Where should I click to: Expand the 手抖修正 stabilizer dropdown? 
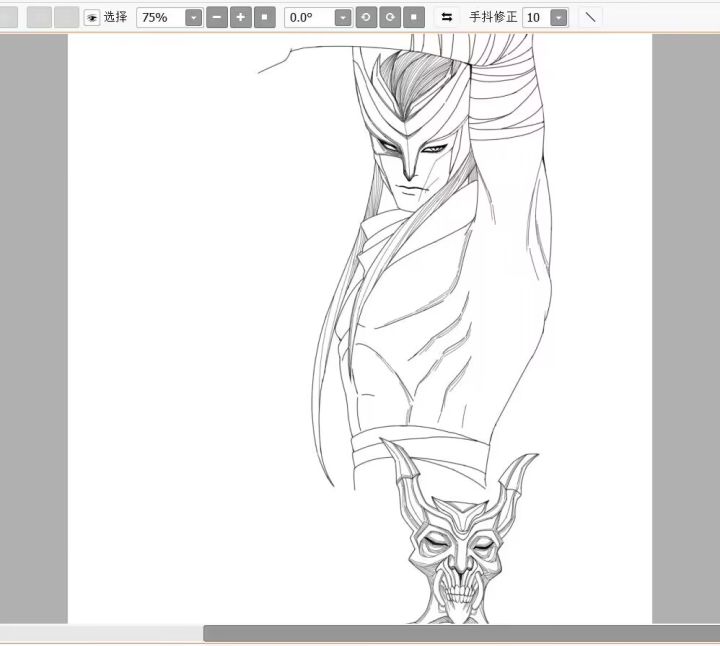tap(559, 18)
